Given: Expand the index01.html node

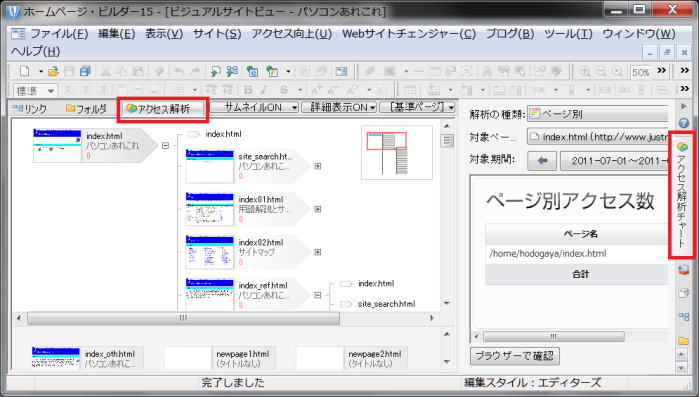Looking at the screenshot, I should 318,209.
